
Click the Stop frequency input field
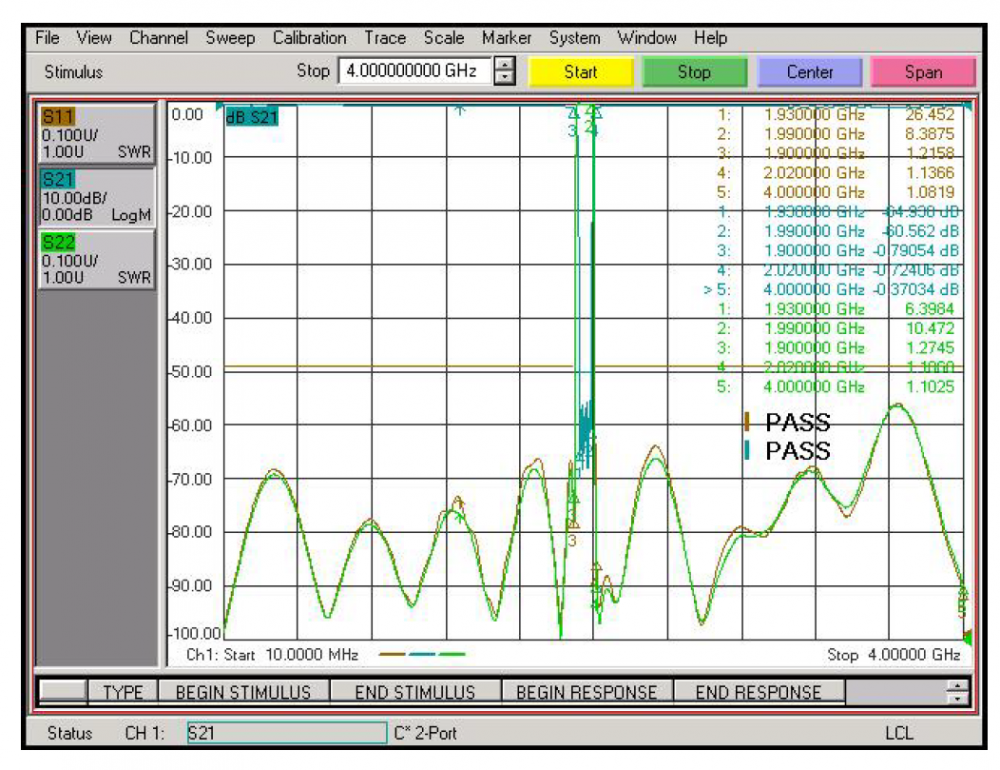pos(414,72)
